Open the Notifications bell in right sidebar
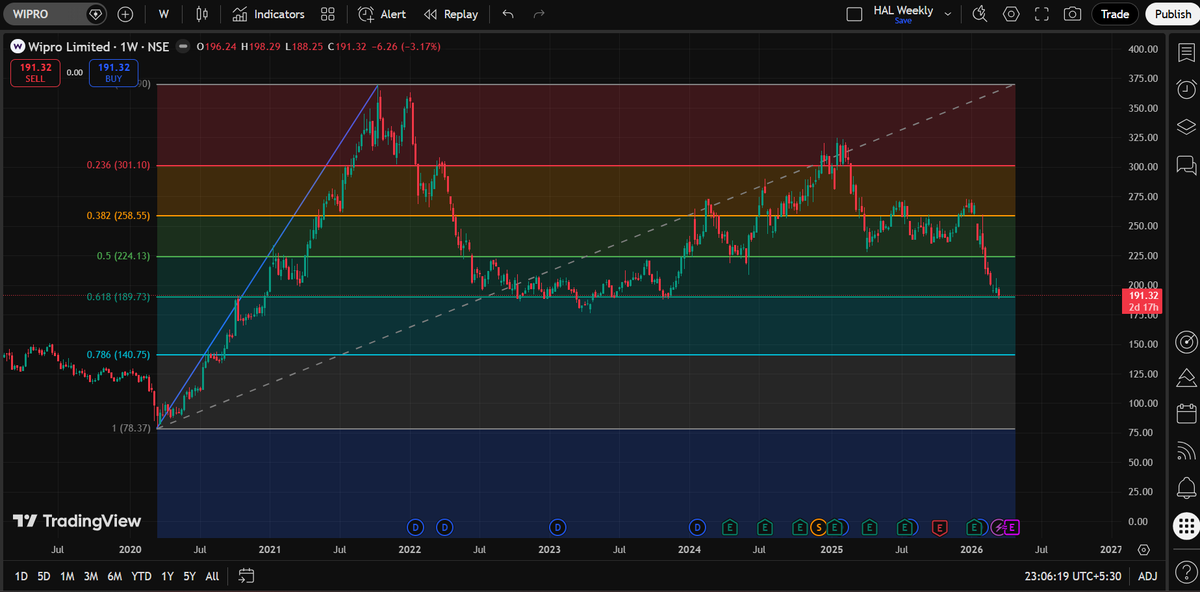 [x=1186, y=488]
